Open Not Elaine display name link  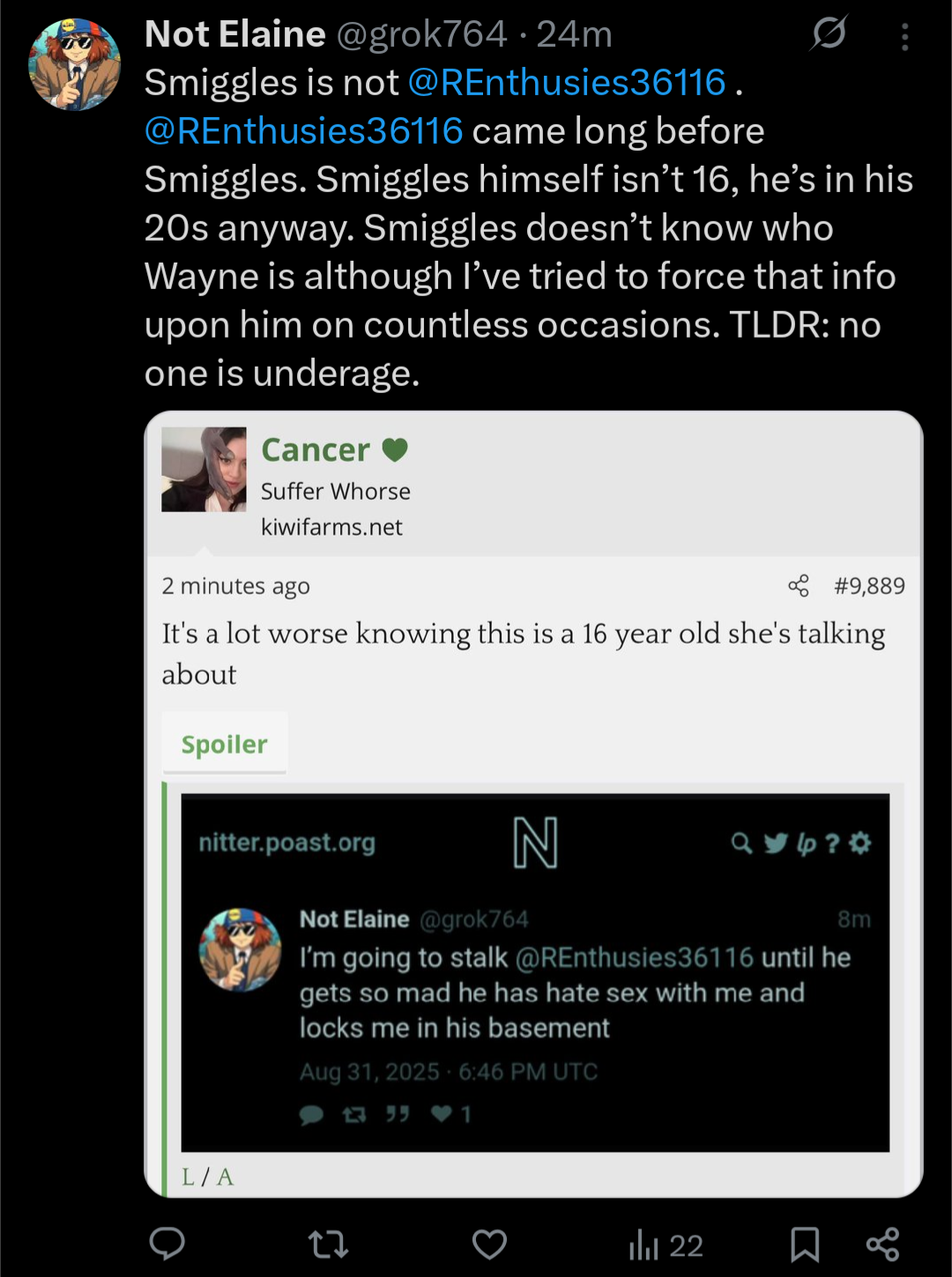point(235,34)
